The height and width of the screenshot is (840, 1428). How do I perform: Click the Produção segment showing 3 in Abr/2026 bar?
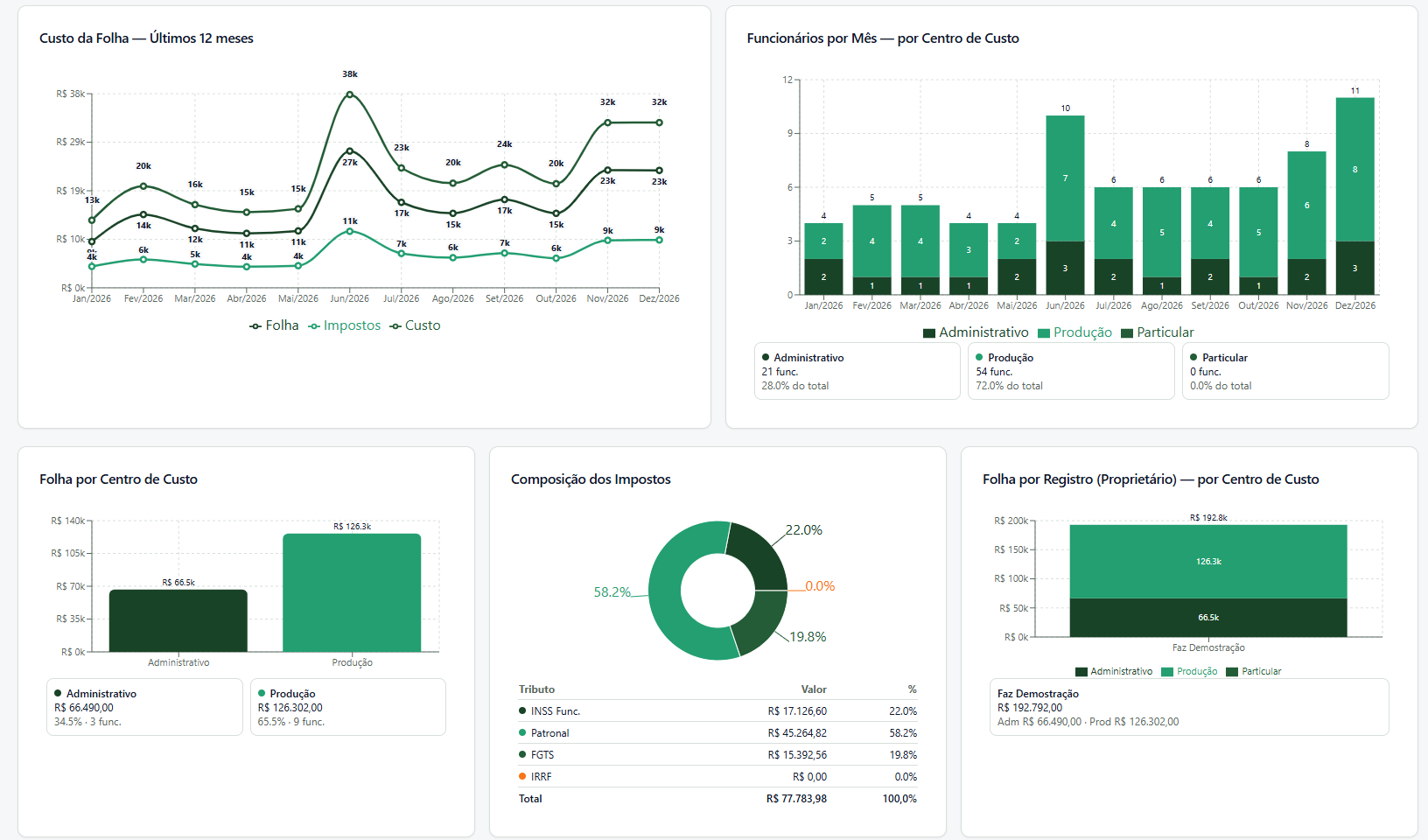pos(969,250)
